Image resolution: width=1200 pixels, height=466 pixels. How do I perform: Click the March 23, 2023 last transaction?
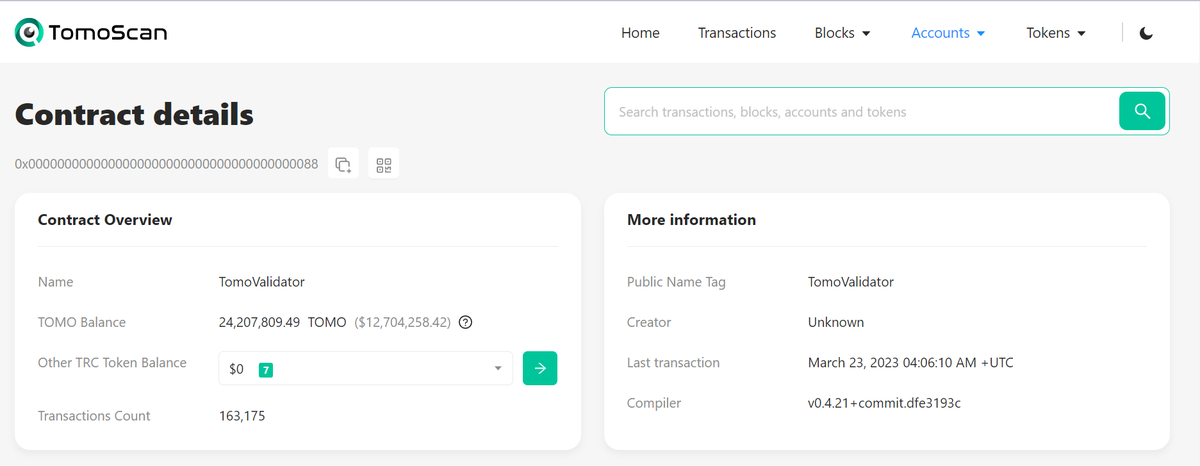click(x=911, y=362)
